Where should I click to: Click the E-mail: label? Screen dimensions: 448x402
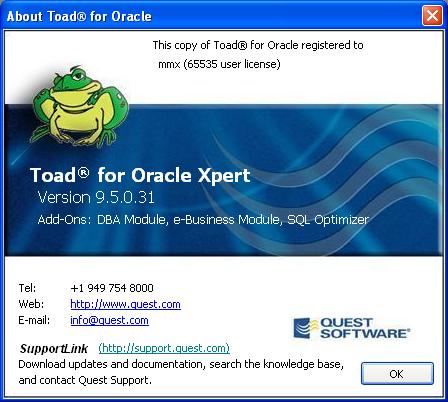(34, 320)
